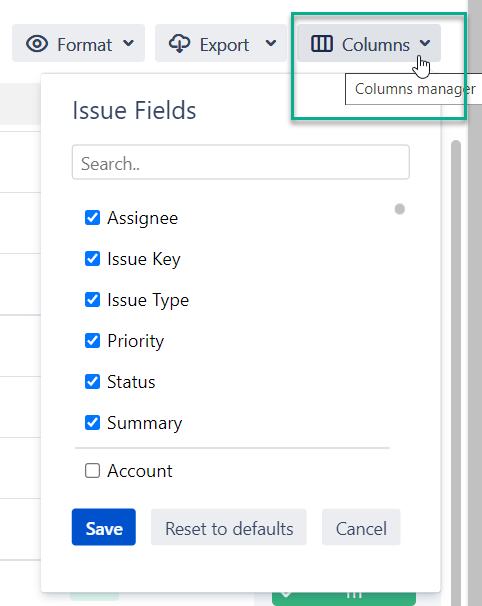Uncheck the Issue Key checkbox
The width and height of the screenshot is (482, 606).
coord(92,259)
